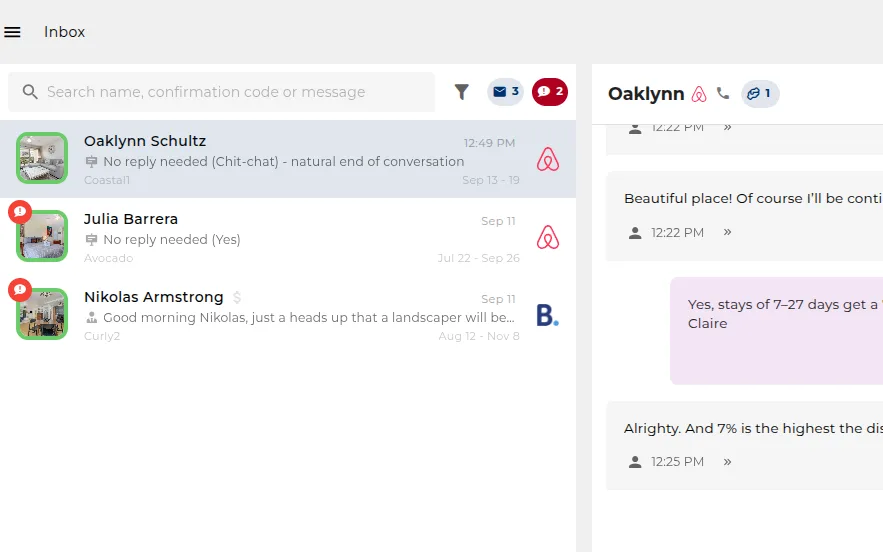Click the red alert badge on Julia Barrera
883x552 pixels.
tap(20, 212)
